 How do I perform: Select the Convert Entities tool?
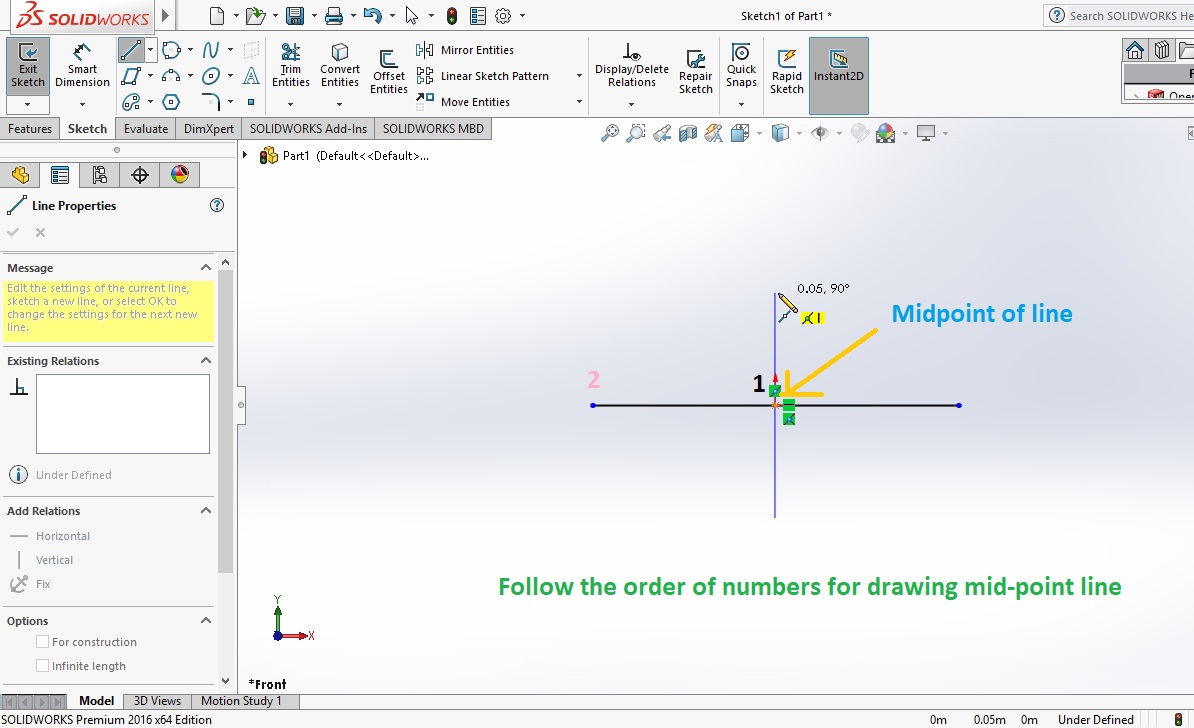coord(339,68)
